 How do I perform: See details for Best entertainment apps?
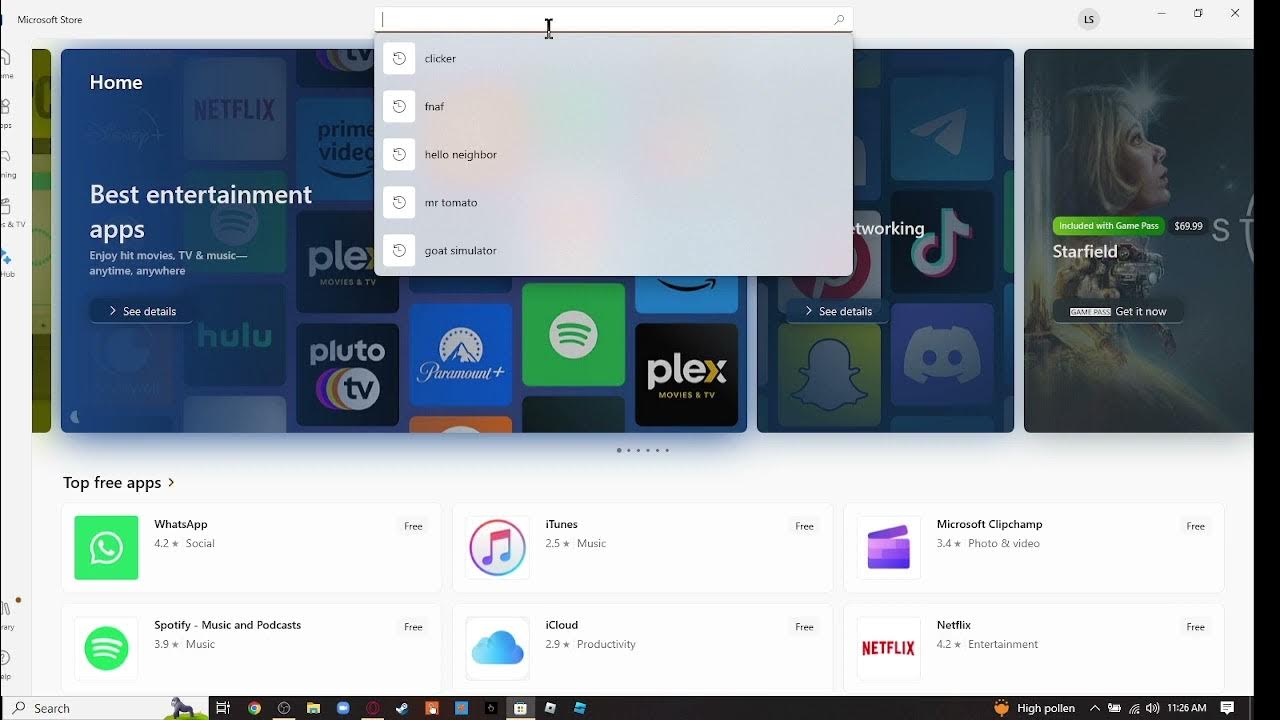click(x=141, y=311)
